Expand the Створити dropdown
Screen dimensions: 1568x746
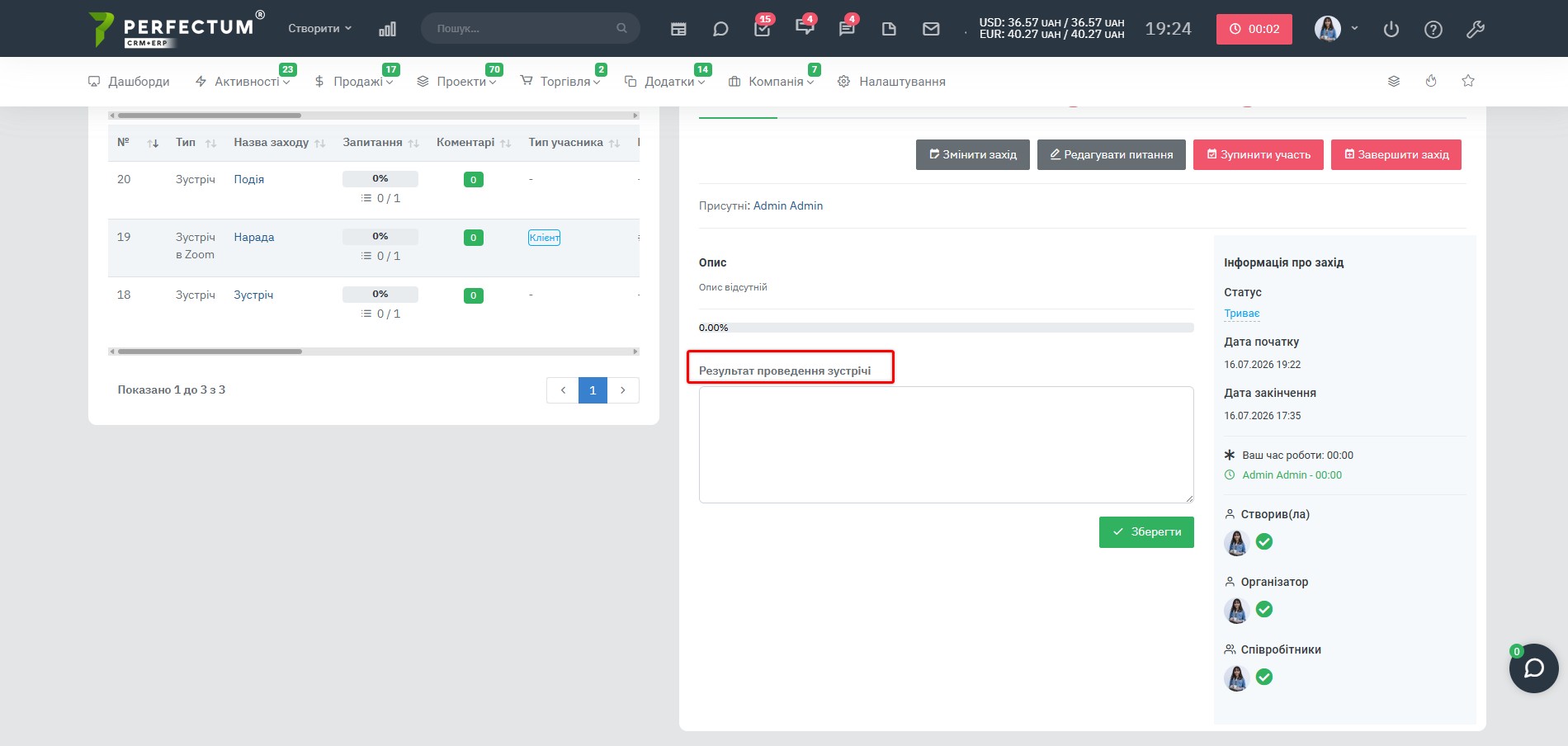[x=319, y=28]
